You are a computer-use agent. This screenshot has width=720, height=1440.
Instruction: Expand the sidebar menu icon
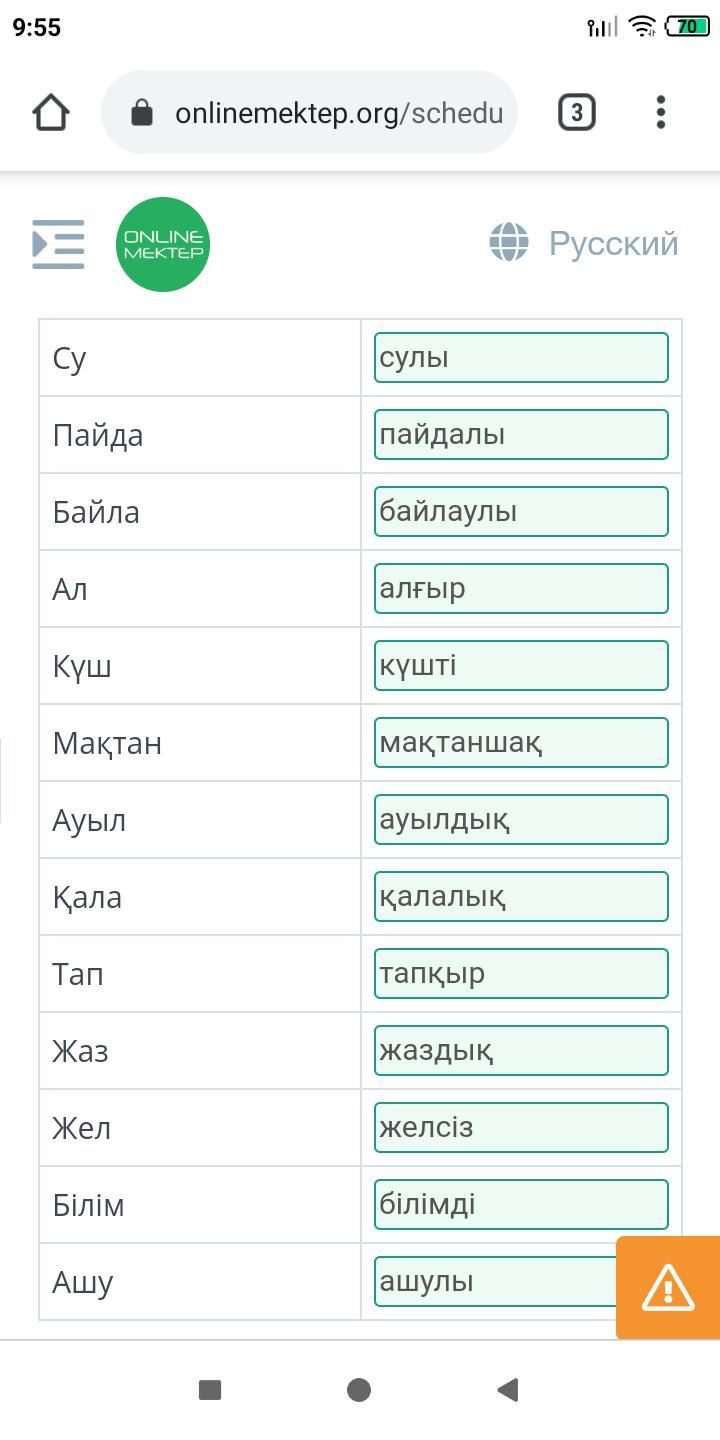[58, 244]
